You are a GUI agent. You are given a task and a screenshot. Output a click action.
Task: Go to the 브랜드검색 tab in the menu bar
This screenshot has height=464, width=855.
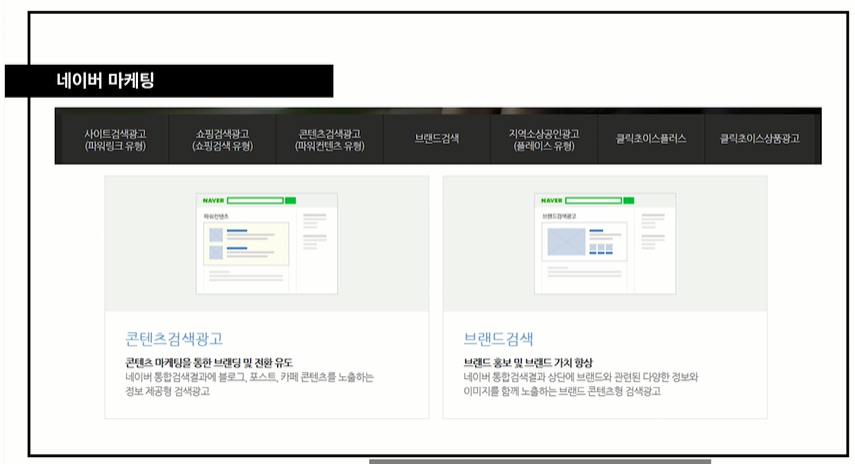click(x=437, y=138)
